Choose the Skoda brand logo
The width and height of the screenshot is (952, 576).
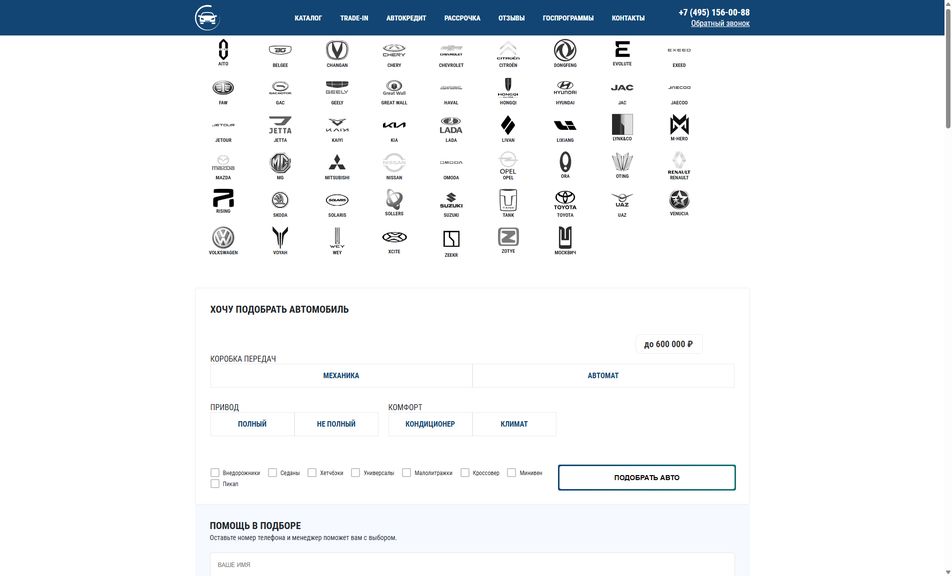coord(280,200)
